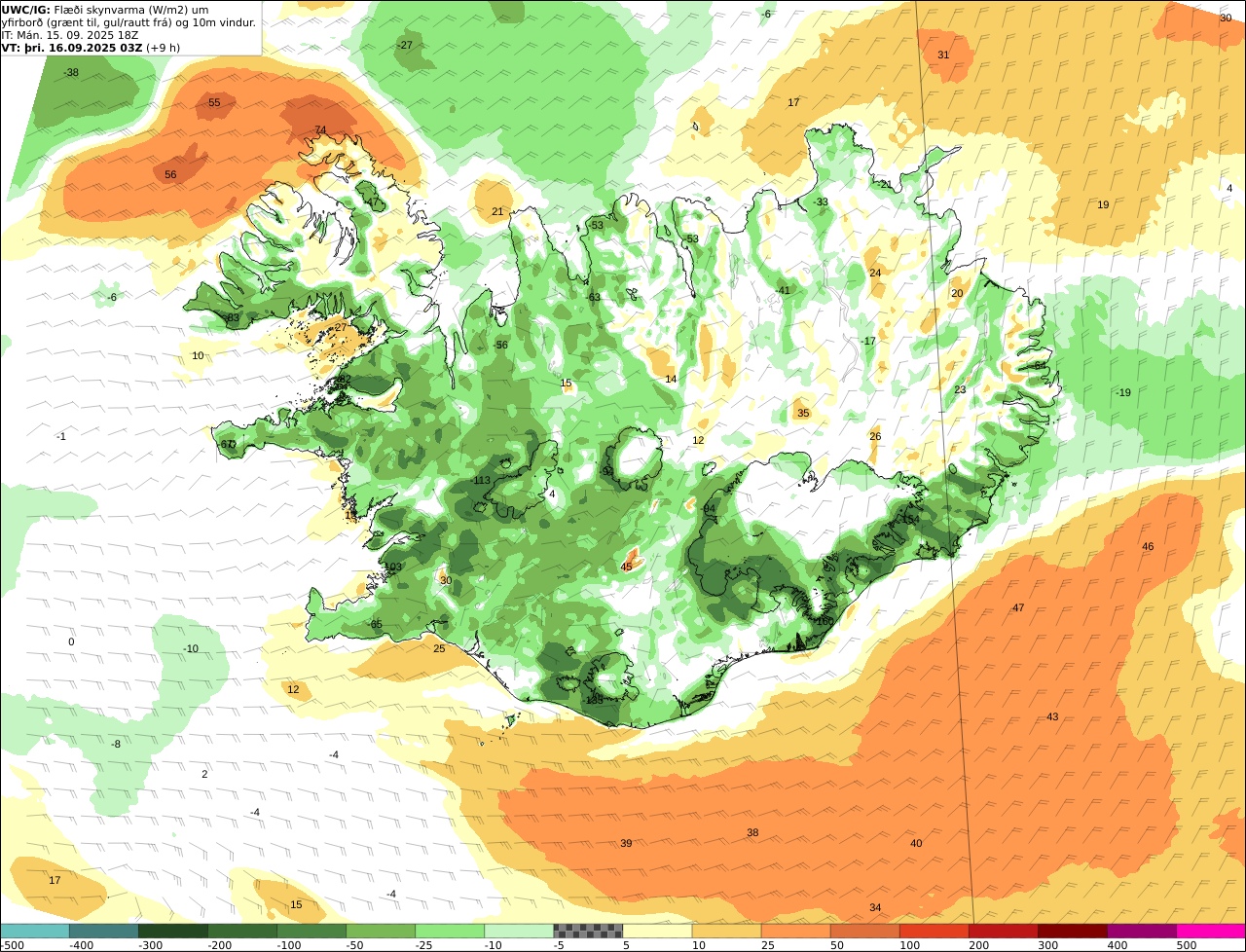Click the '500' legend label
The image size is (1246, 952).
(x=1187, y=944)
